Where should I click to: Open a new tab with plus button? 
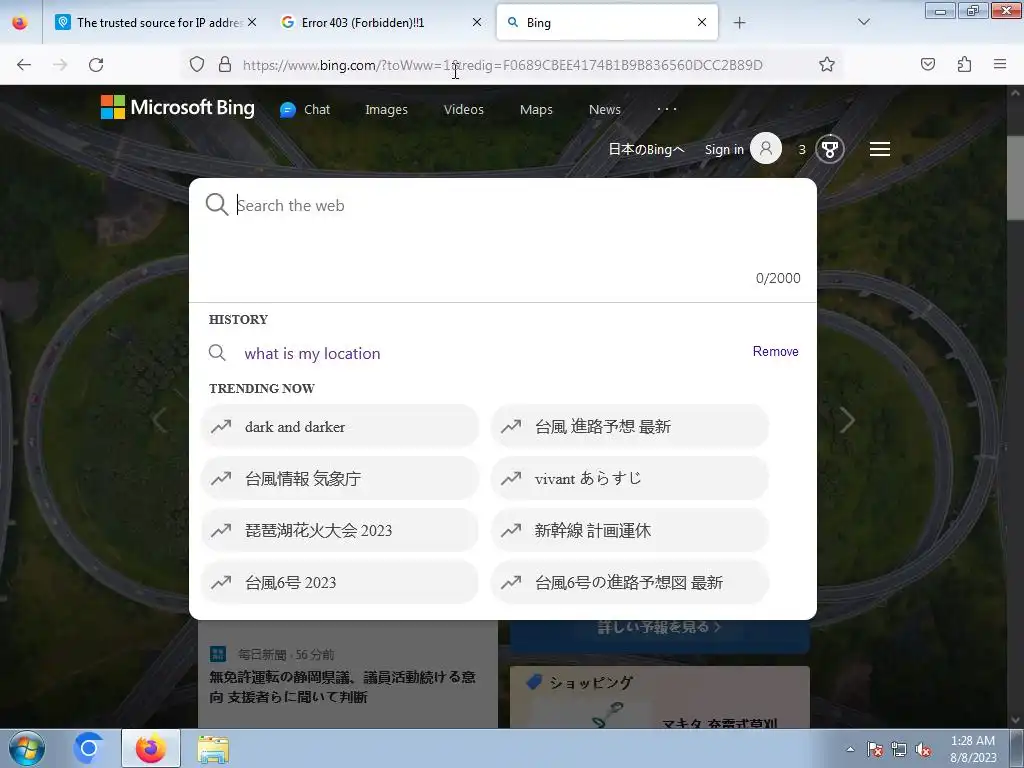pyautogui.click(x=739, y=23)
